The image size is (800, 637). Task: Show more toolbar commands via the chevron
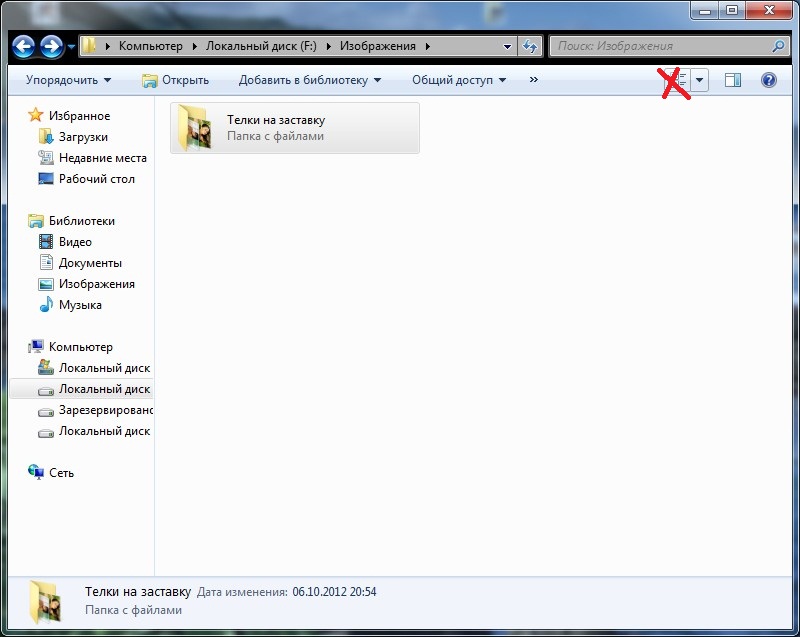(x=534, y=80)
